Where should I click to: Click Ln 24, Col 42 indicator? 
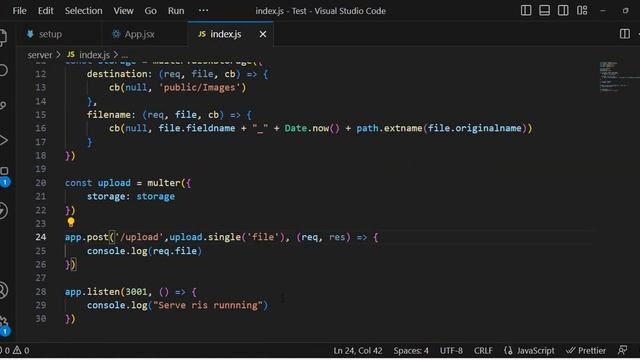tap(358, 351)
